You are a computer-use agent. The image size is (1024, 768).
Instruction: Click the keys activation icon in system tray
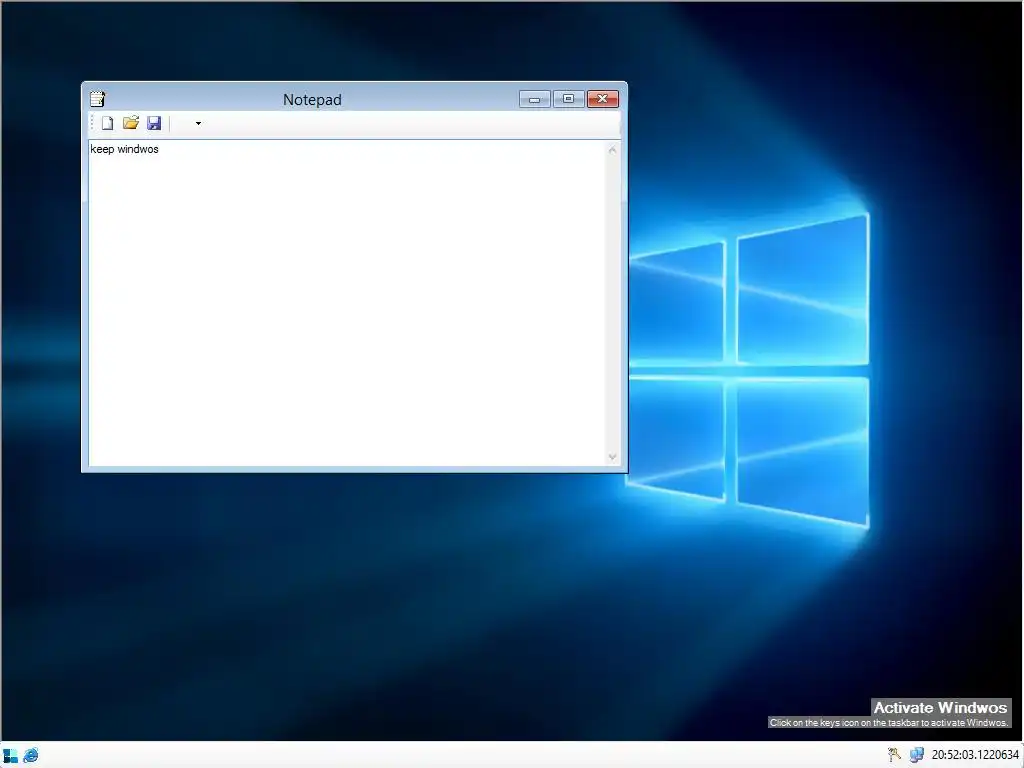point(894,755)
